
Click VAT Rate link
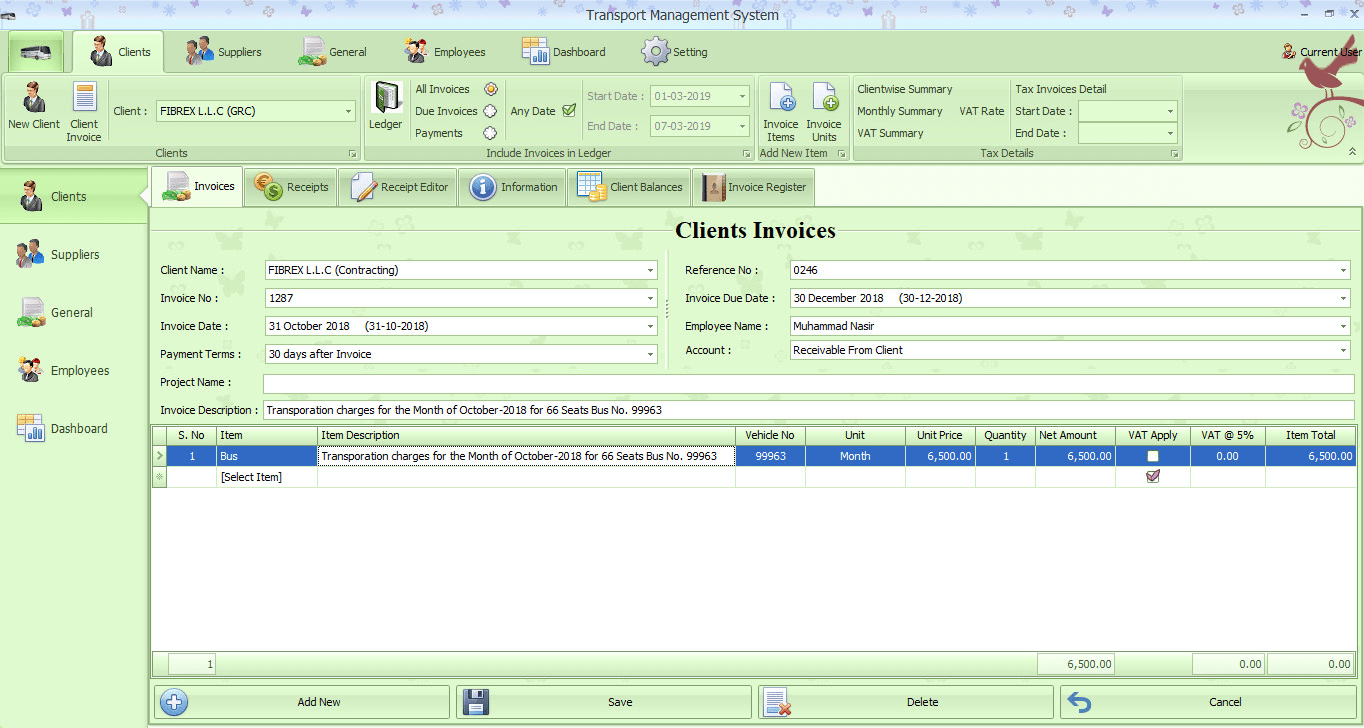click(x=982, y=111)
